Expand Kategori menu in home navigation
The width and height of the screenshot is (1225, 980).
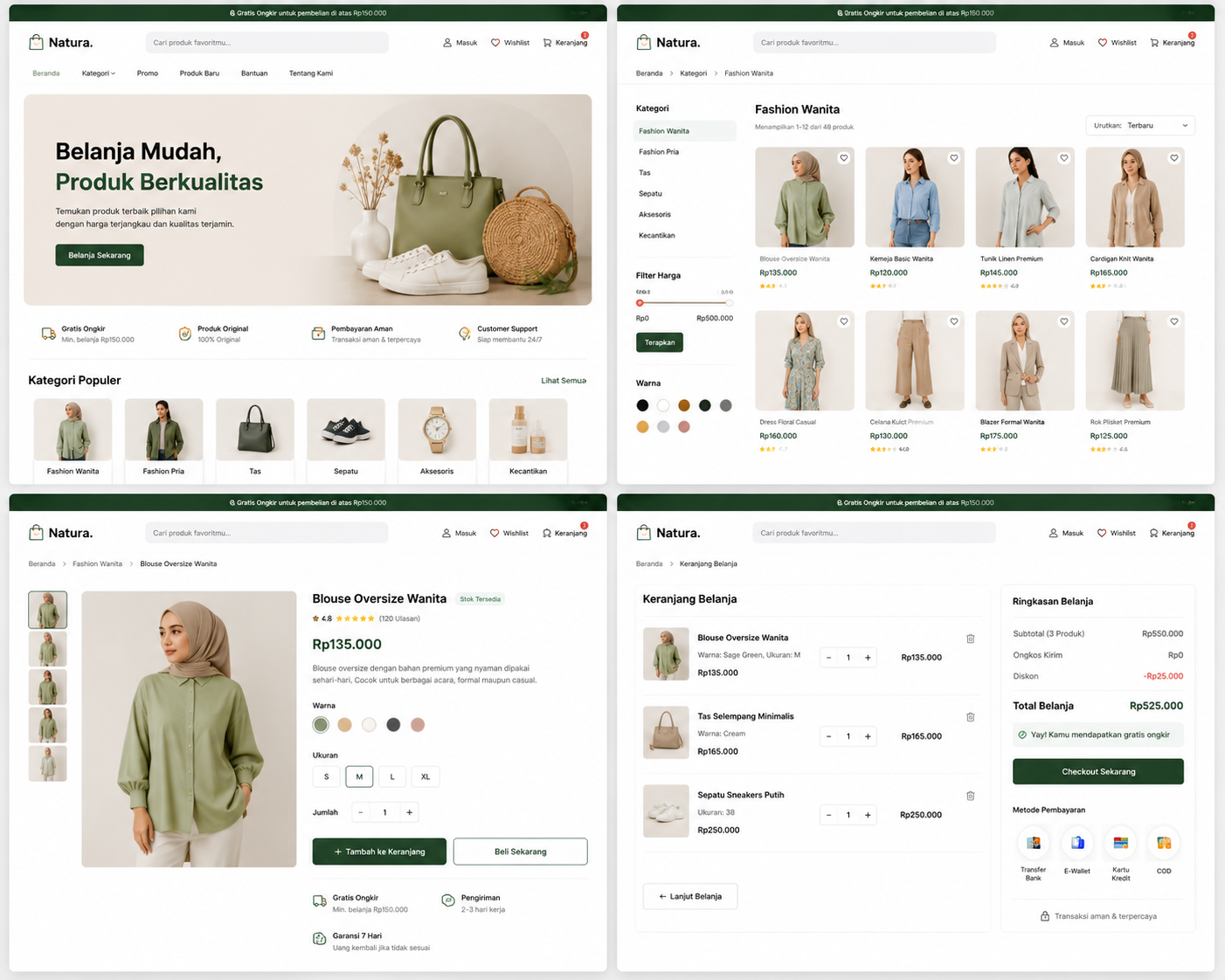coord(99,73)
